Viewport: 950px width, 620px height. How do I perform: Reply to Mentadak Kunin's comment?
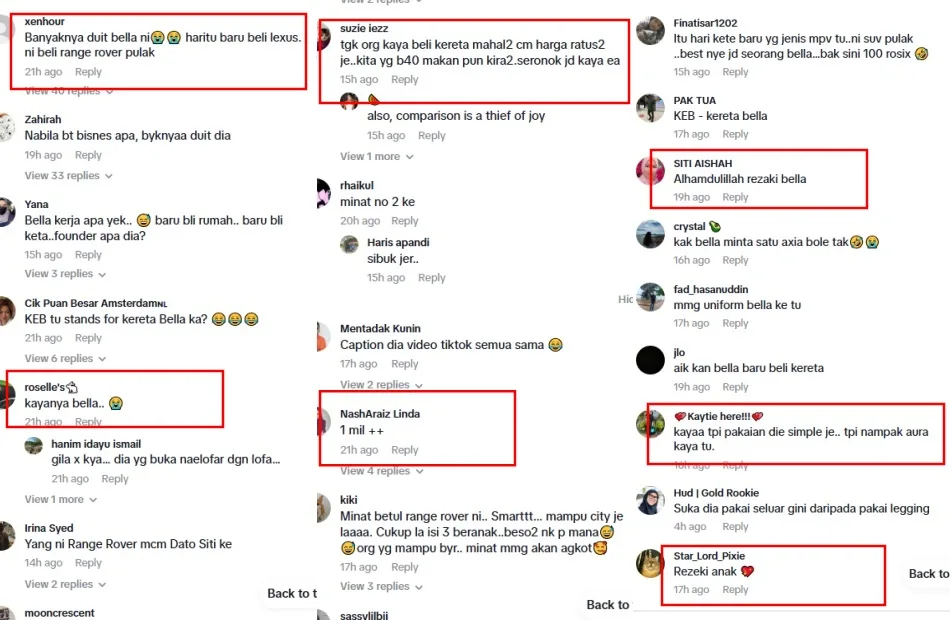404,364
